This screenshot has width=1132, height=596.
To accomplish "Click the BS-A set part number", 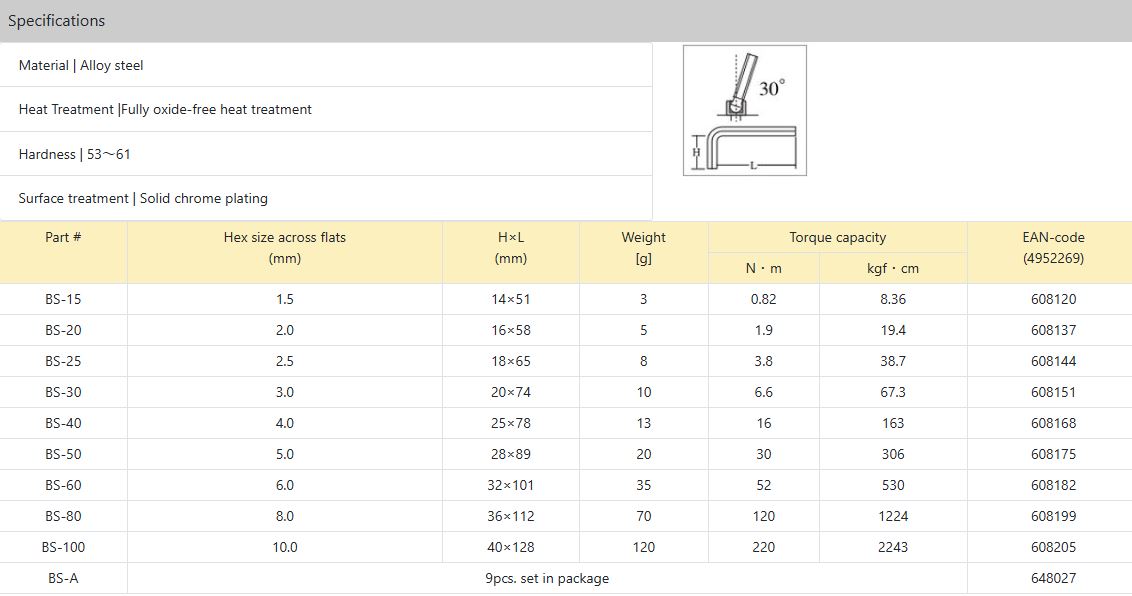I will coord(63,578).
